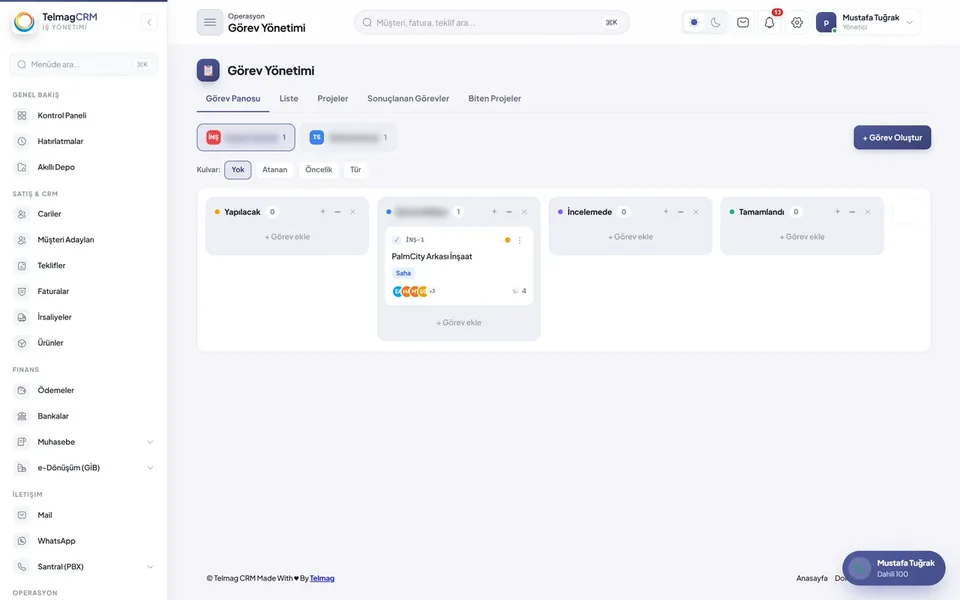Image resolution: width=960 pixels, height=600 pixels.
Task: Click the Müşteri Adayları sidebar icon
Action: [x=22, y=239]
